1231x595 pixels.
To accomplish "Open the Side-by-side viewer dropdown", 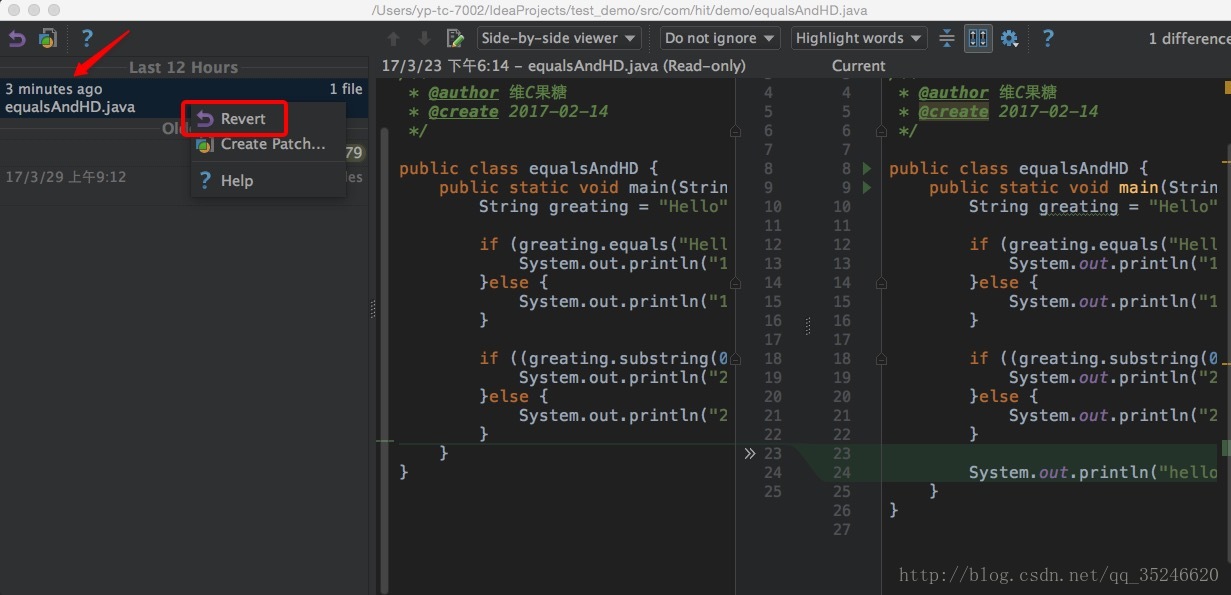I will point(558,38).
